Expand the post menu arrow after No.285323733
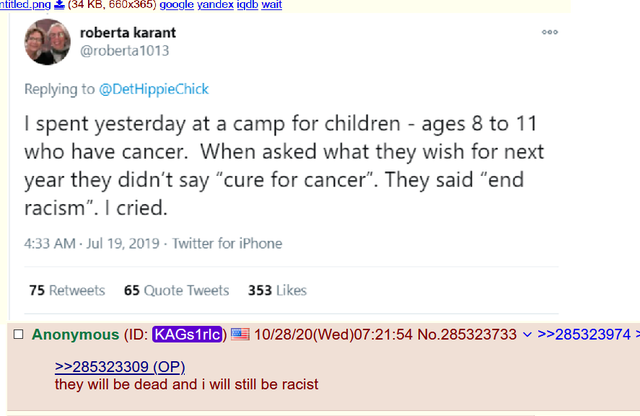640x416 pixels. coord(527,333)
